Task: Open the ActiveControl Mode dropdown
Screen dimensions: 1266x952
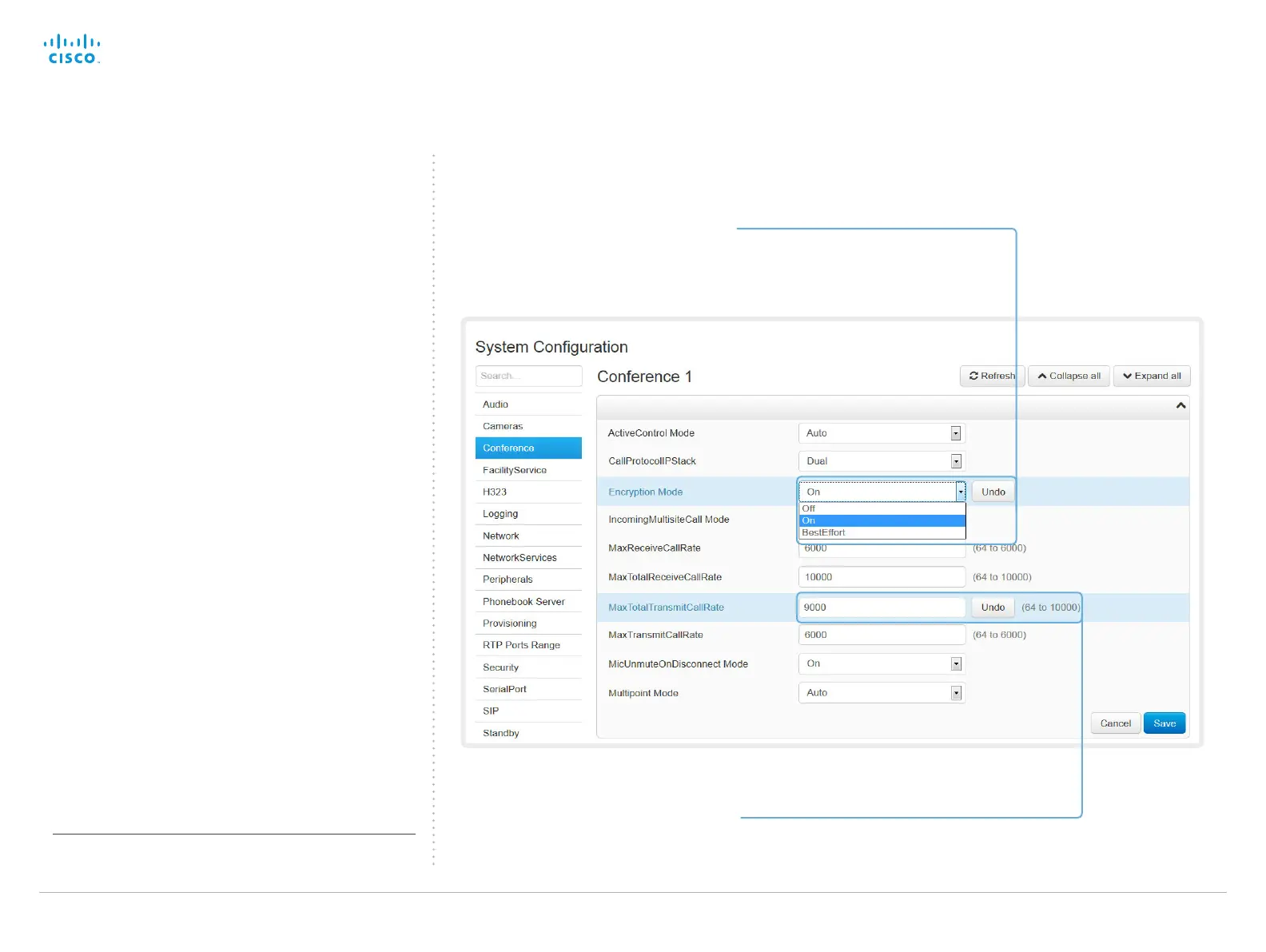Action: click(x=882, y=433)
